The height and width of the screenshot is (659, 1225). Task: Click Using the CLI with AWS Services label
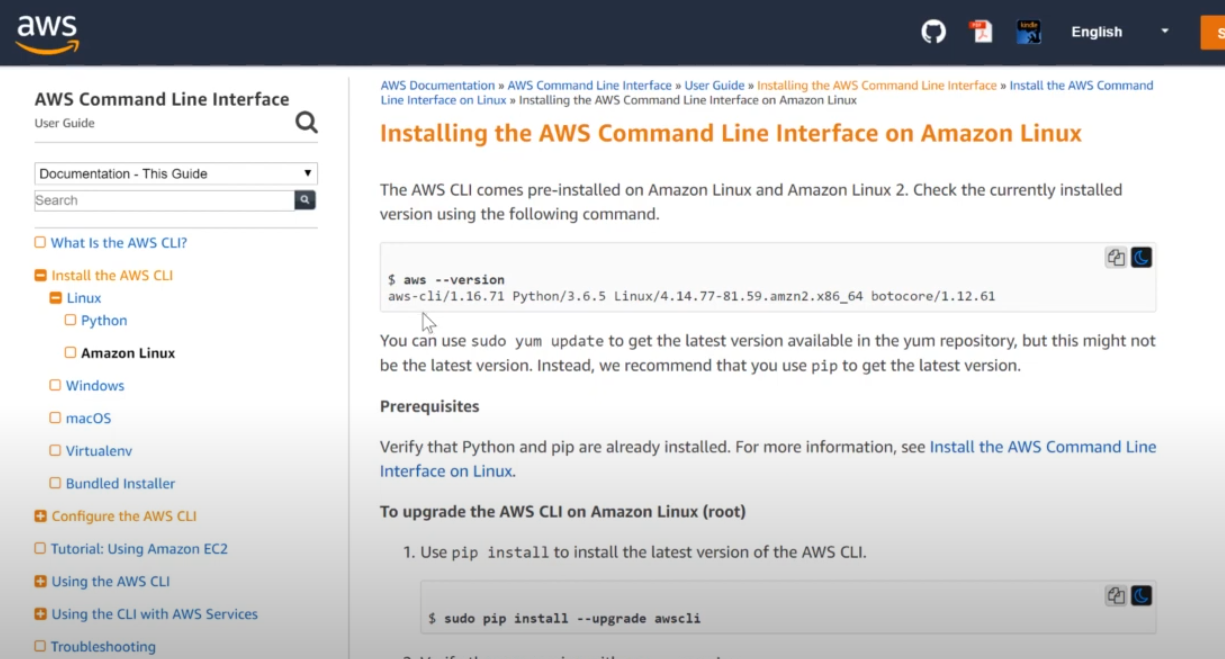pyautogui.click(x=155, y=614)
